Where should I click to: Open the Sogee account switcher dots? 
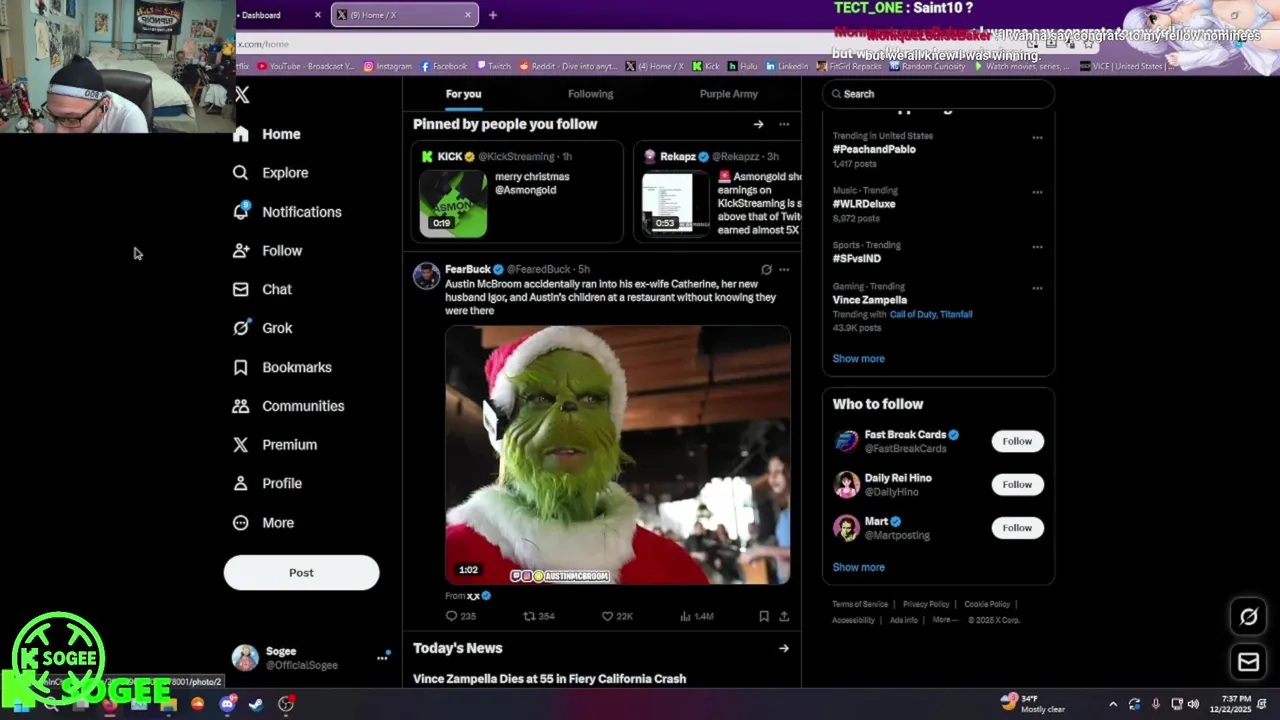click(x=382, y=657)
